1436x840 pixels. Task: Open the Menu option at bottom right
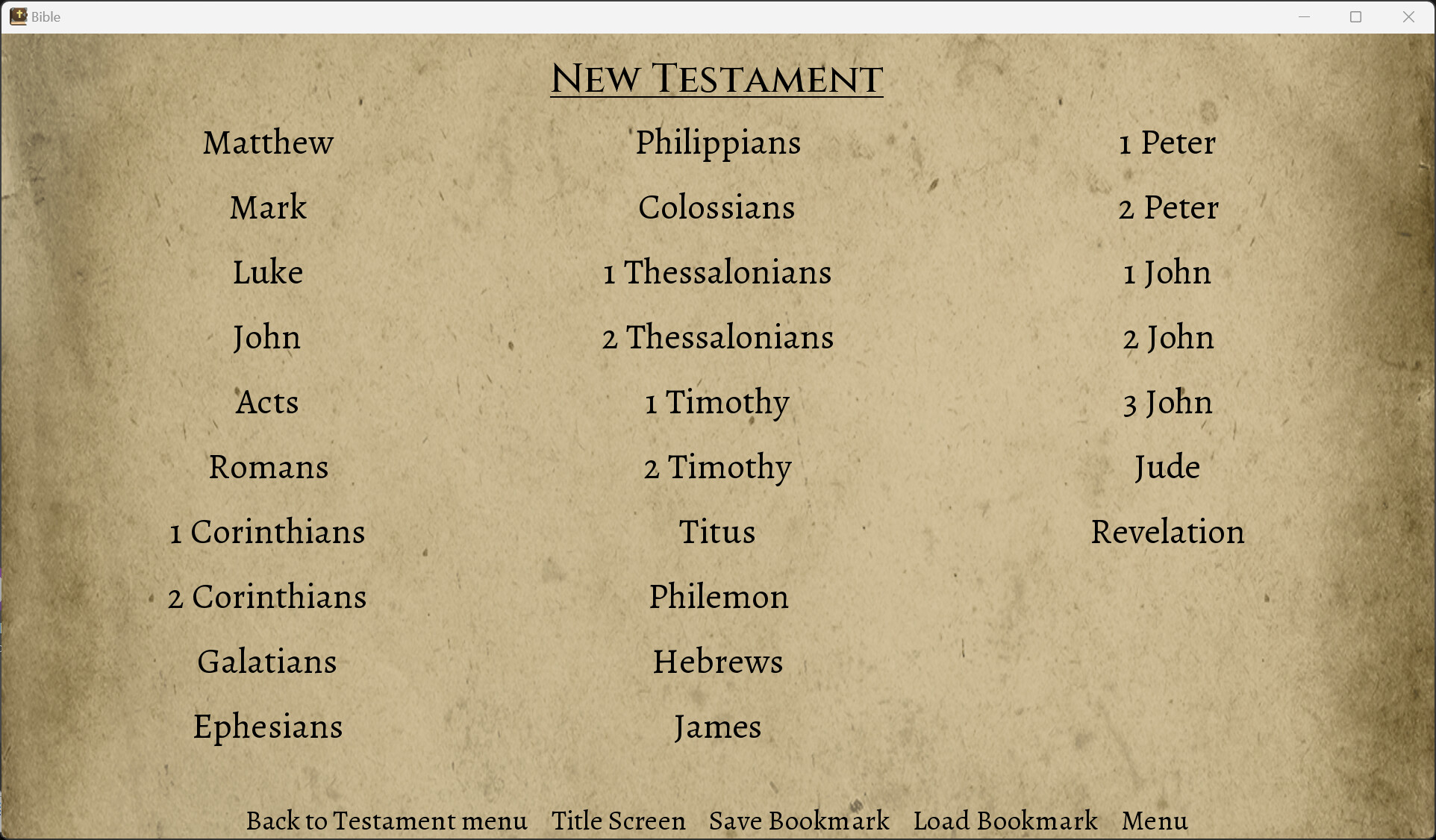click(1155, 821)
